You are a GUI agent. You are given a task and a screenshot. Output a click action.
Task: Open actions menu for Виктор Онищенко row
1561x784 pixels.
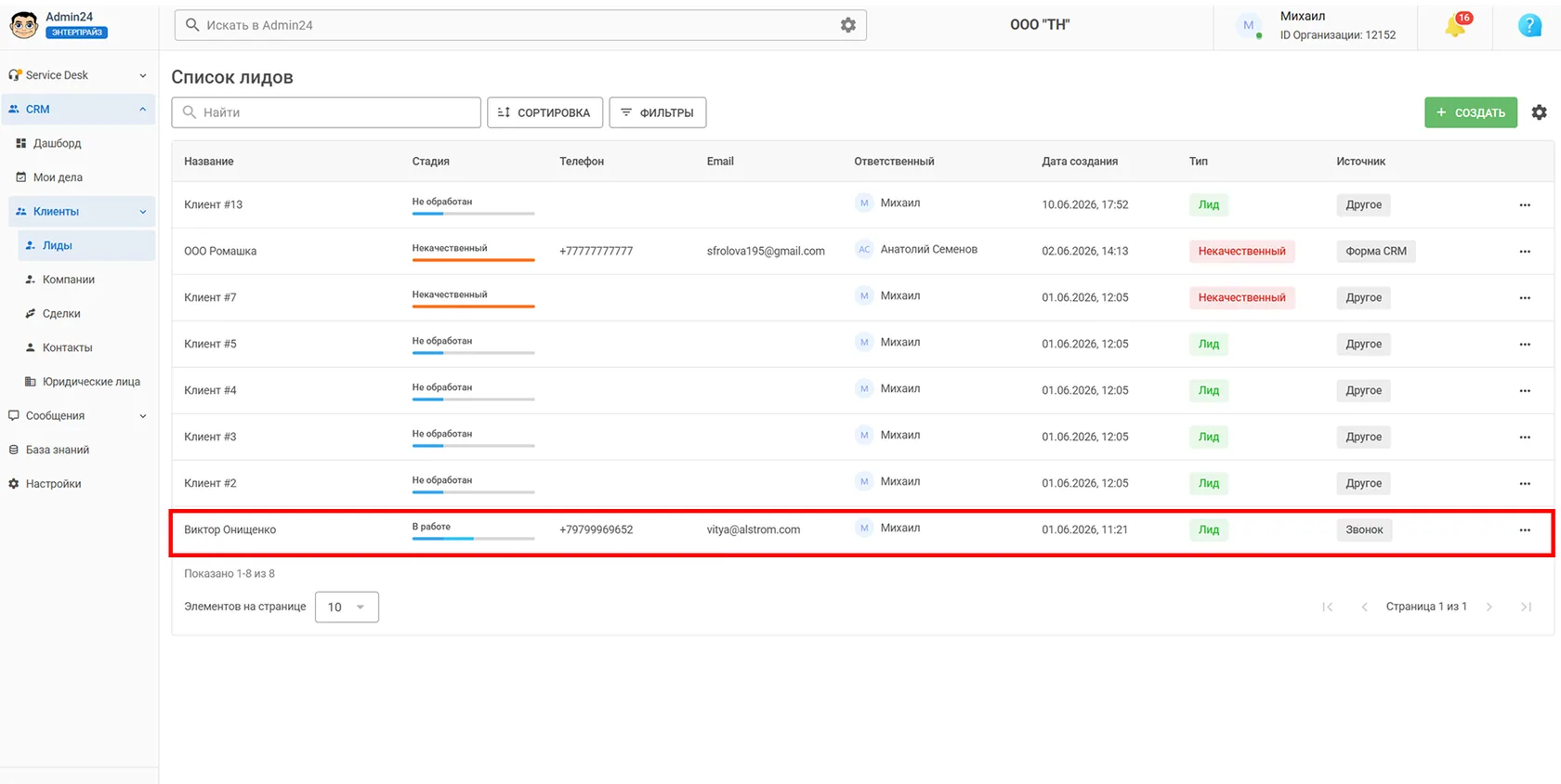pyautogui.click(x=1525, y=530)
